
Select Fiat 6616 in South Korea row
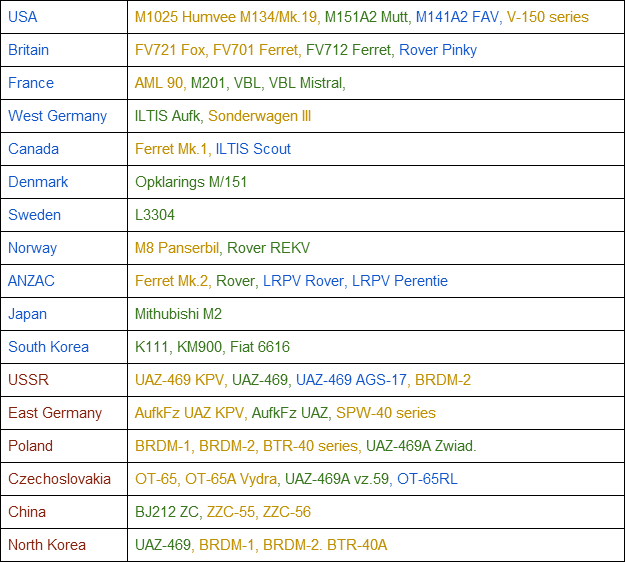pyautogui.click(x=260, y=347)
